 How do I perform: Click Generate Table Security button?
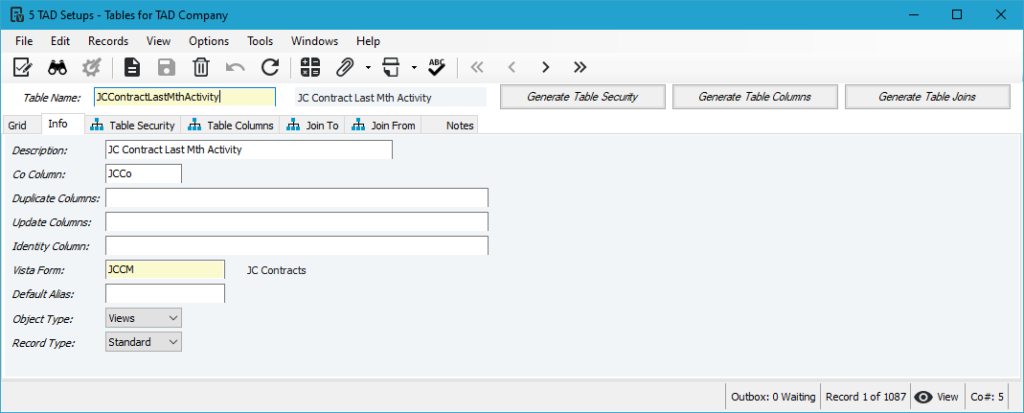pyautogui.click(x=583, y=97)
